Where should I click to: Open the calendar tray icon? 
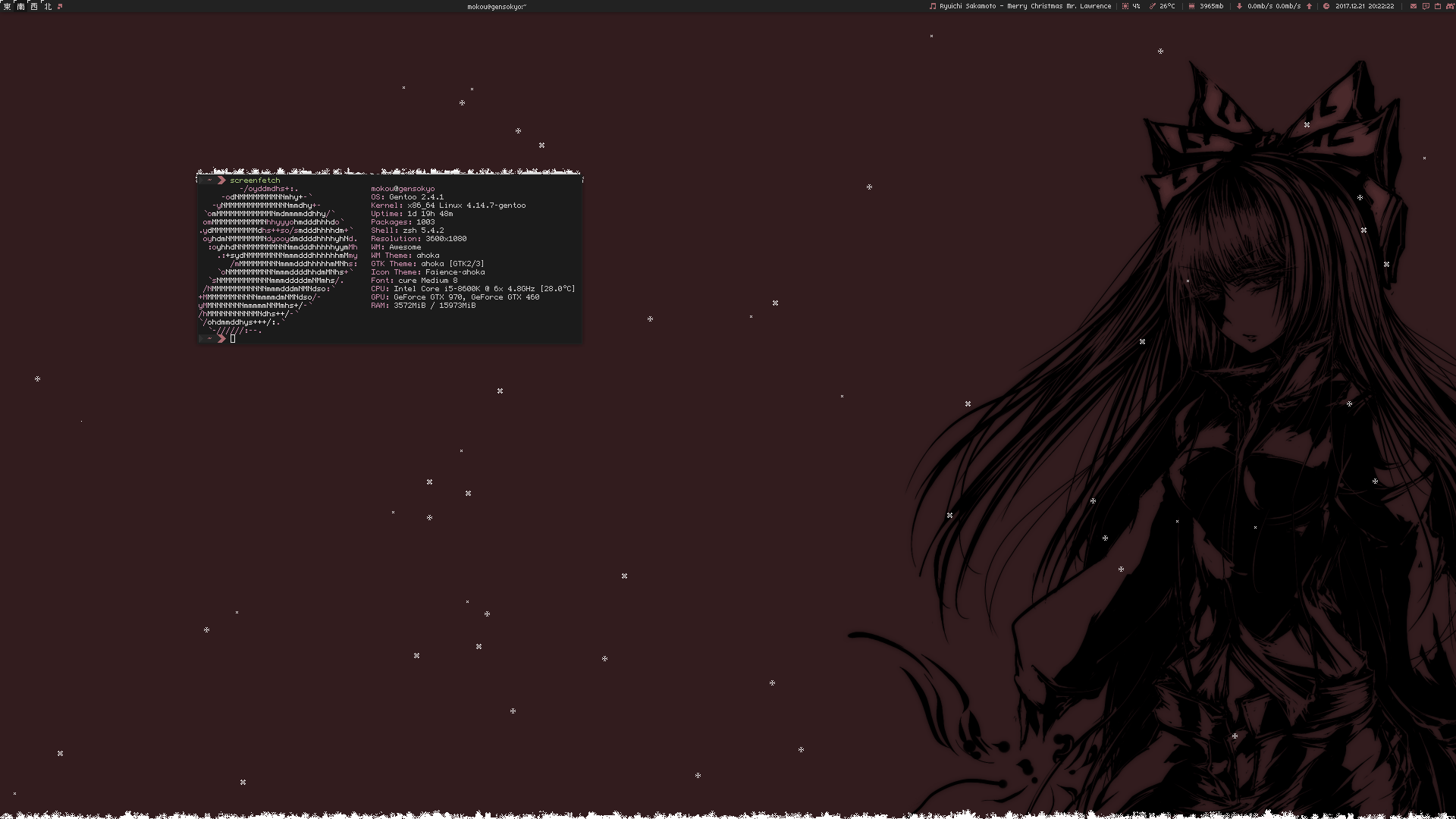1438,6
